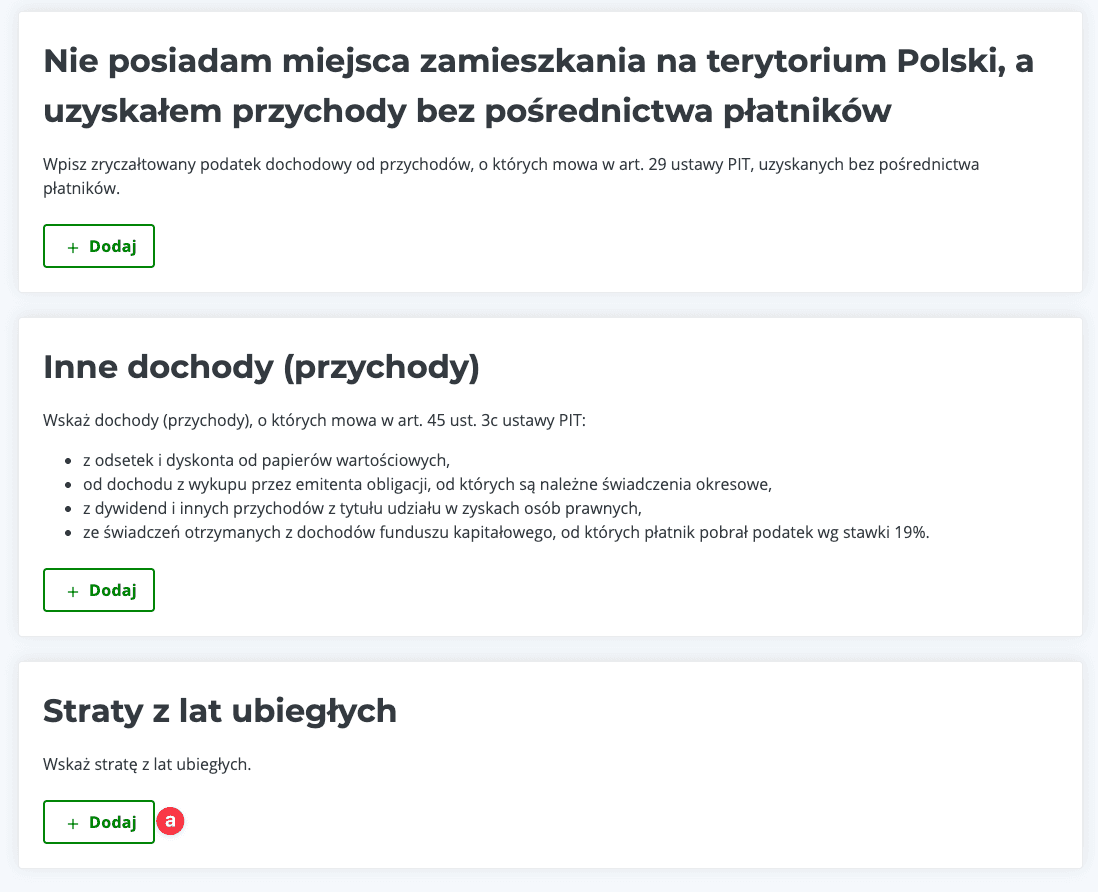Click Dodaj under Straty z lat ubiegłych
The image size is (1098, 892).
(x=99, y=821)
